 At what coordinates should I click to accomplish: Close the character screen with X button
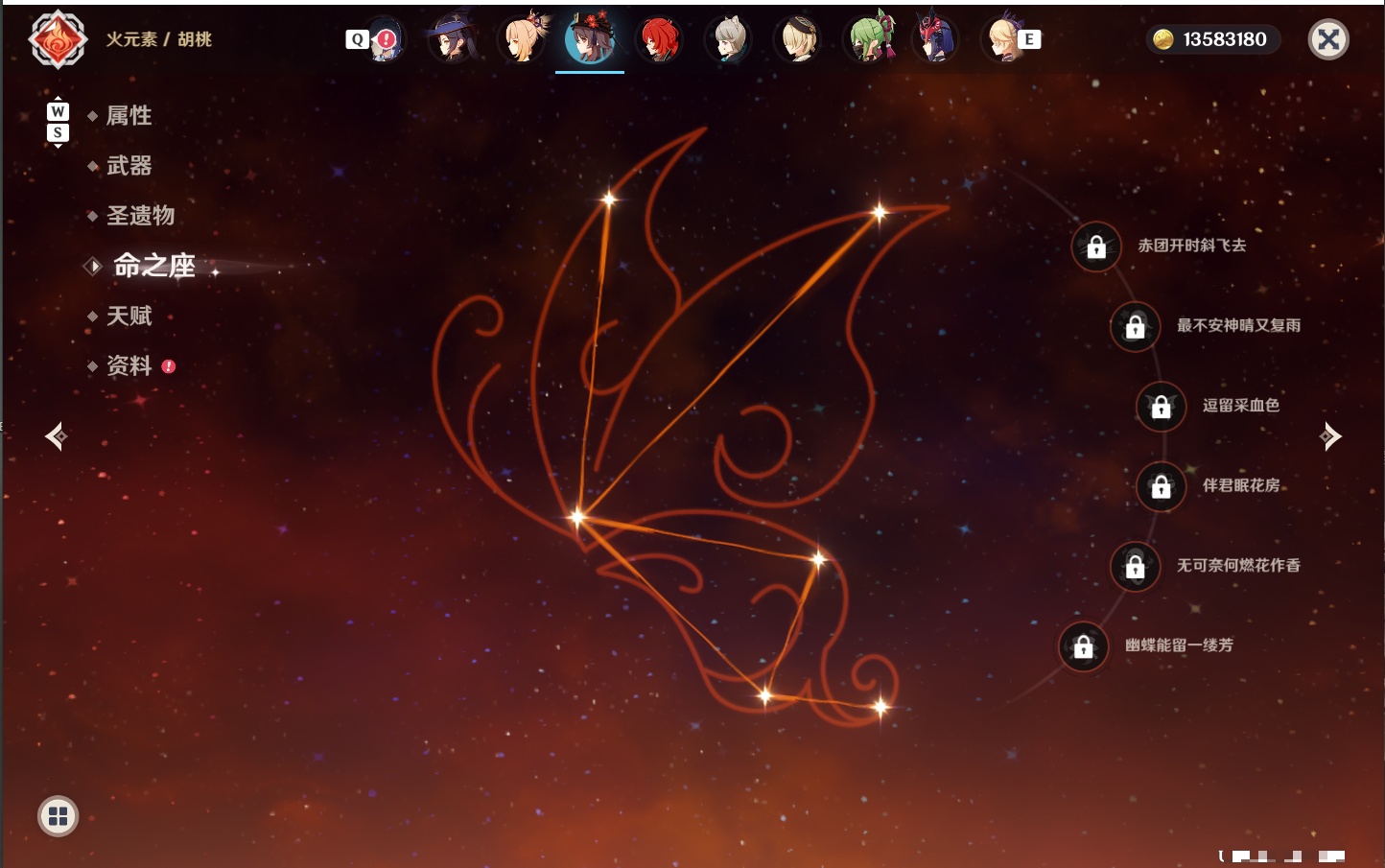click(1328, 39)
